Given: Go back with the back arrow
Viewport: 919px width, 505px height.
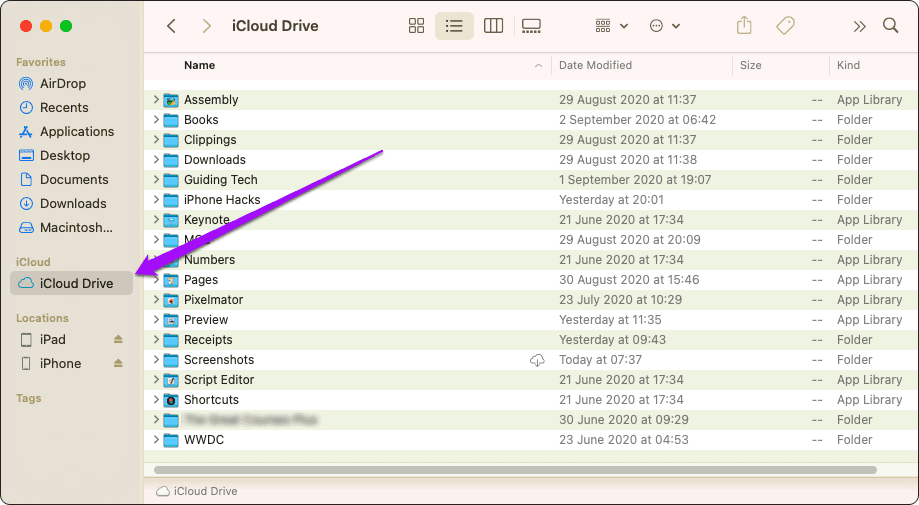Looking at the screenshot, I should pos(171,26).
